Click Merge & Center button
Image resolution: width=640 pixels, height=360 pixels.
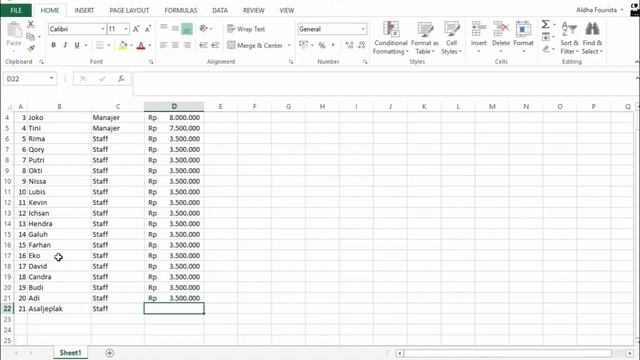(255, 45)
